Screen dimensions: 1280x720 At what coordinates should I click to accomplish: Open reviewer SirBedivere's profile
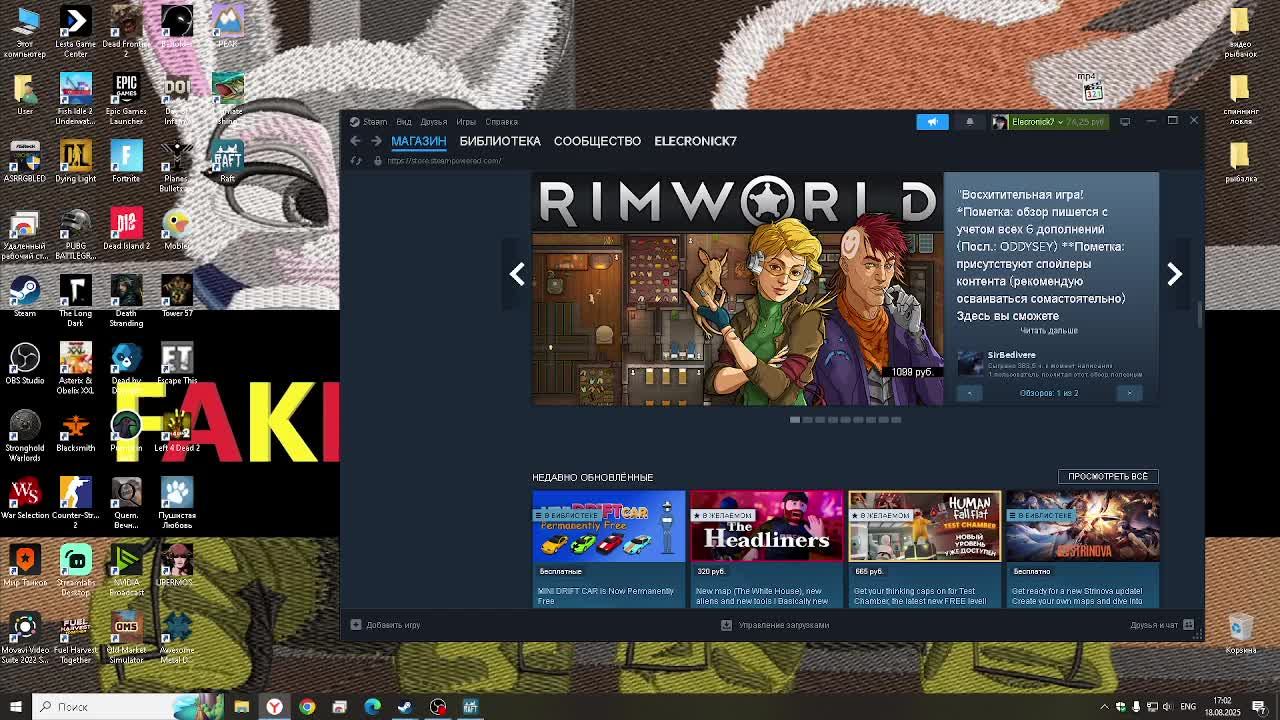[x=1011, y=355]
